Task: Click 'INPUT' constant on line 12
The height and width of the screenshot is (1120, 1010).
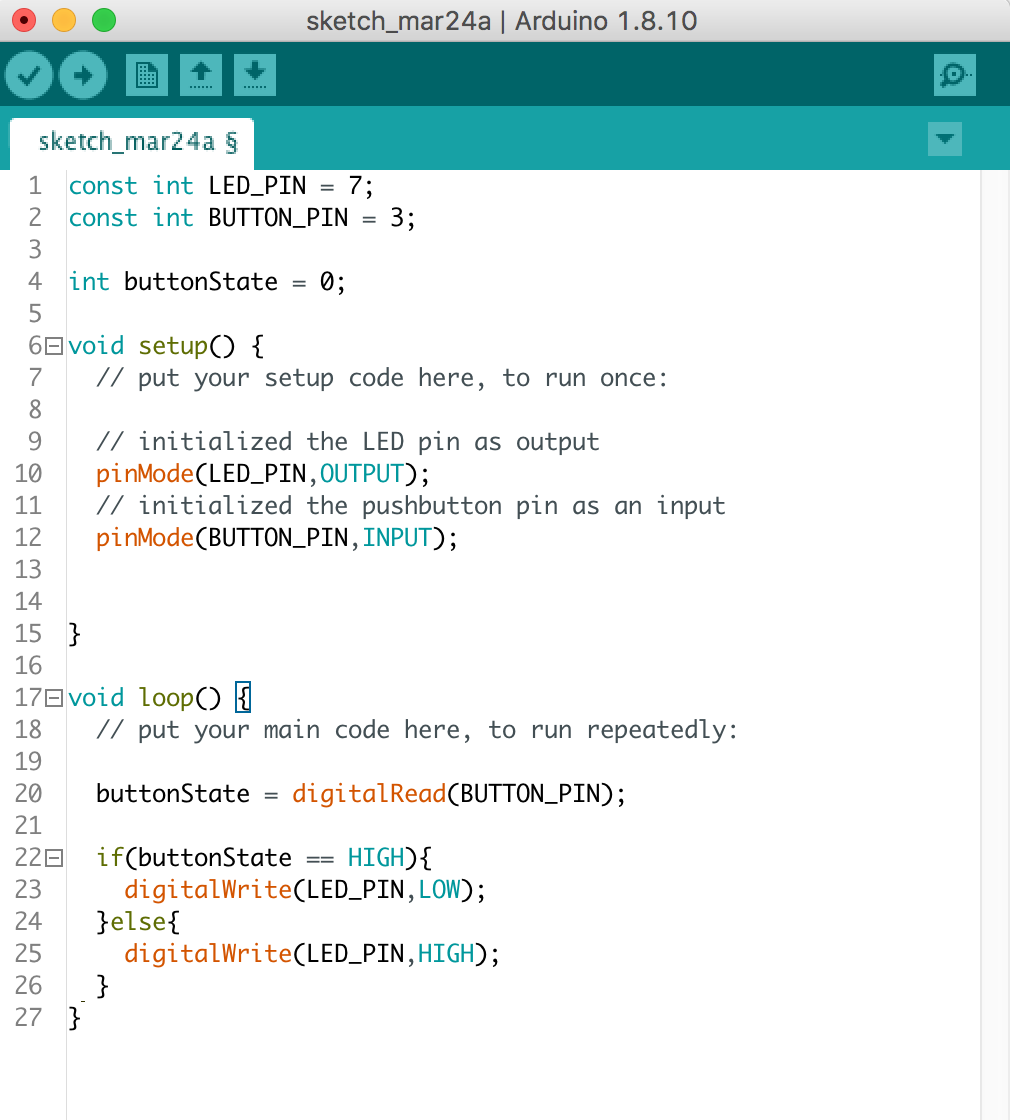Action: click(x=397, y=538)
